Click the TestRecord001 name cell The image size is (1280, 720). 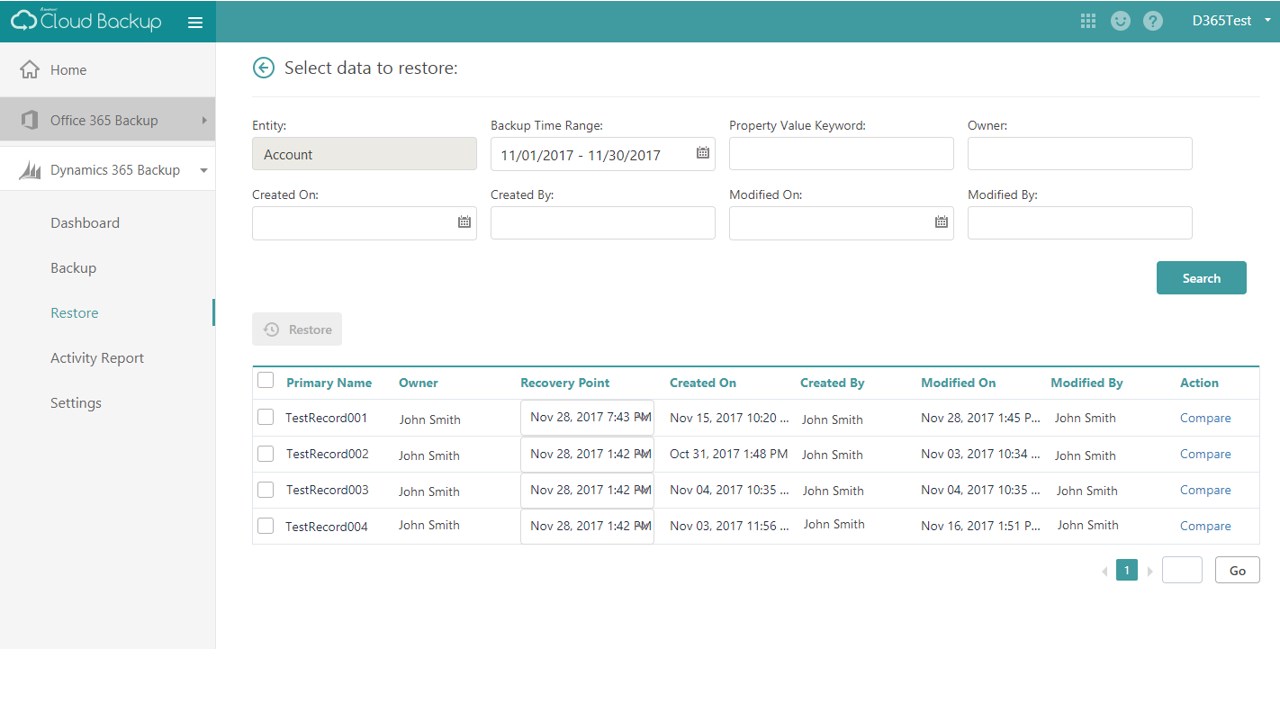pyautogui.click(x=326, y=418)
